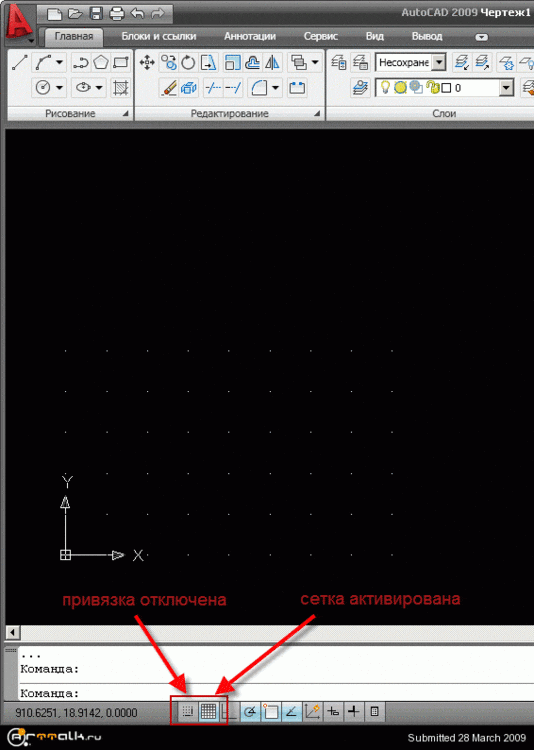Activate the Offset tool
Image resolution: width=534 pixels, height=750 pixels.
click(253, 62)
